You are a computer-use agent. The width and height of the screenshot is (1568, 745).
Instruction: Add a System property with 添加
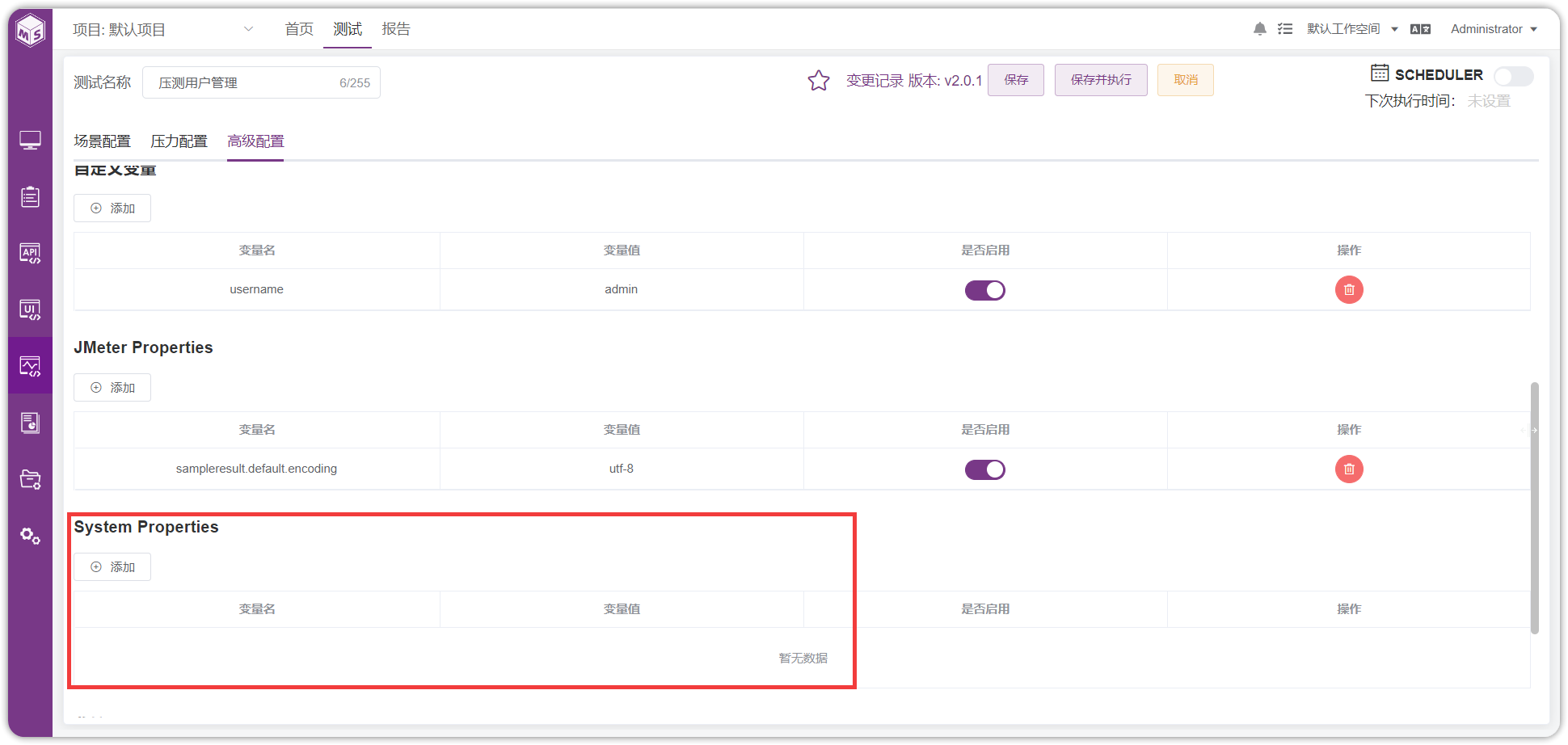(x=112, y=566)
